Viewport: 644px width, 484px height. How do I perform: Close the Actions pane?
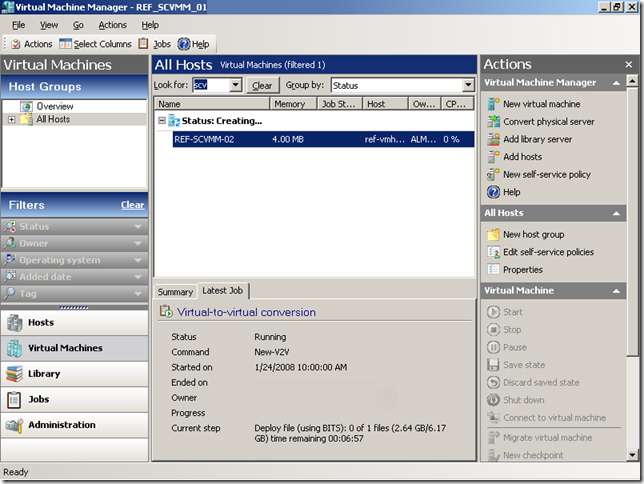pyautogui.click(x=629, y=65)
